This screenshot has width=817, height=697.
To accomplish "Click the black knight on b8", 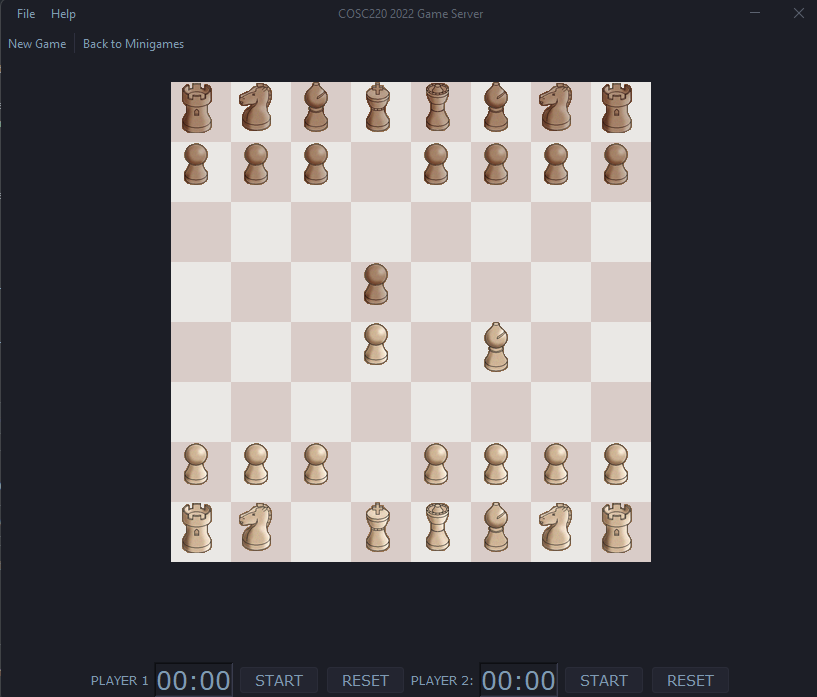I will pyautogui.click(x=259, y=110).
